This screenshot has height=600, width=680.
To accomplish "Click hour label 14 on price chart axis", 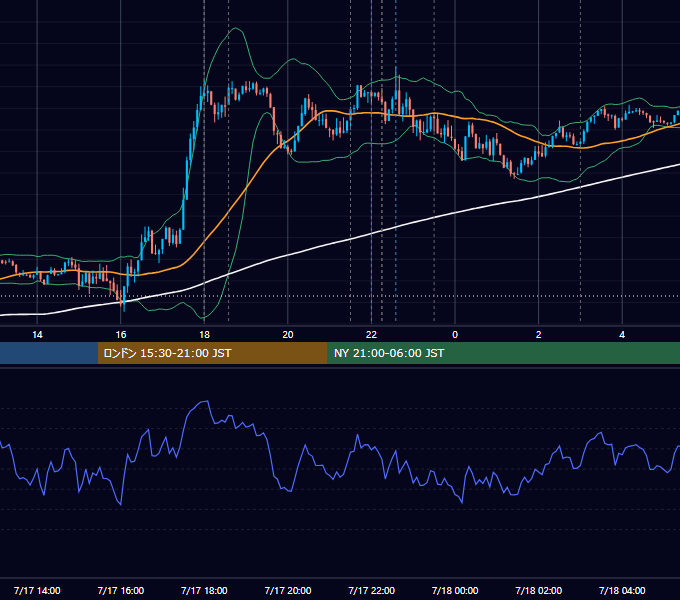I will pyautogui.click(x=37, y=335).
